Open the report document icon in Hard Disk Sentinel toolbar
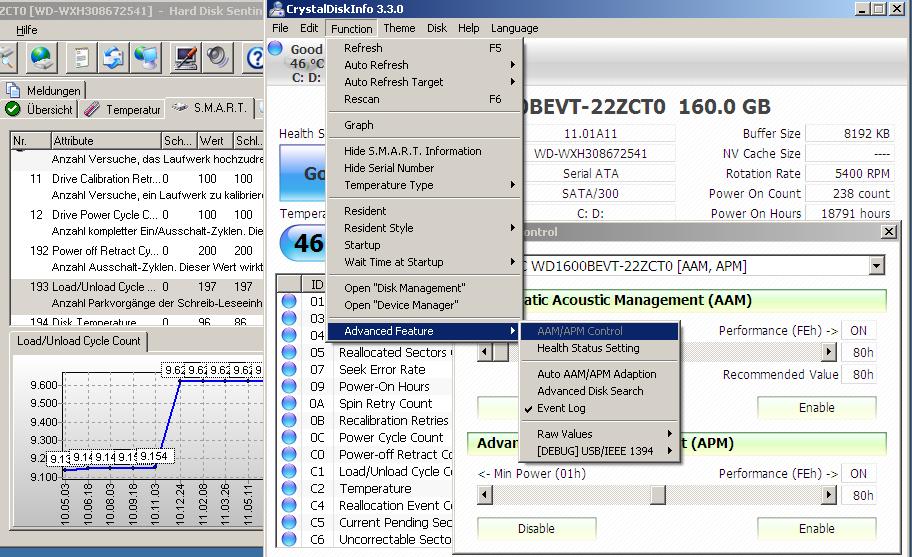Screen dimensions: 912x557 coord(81,58)
